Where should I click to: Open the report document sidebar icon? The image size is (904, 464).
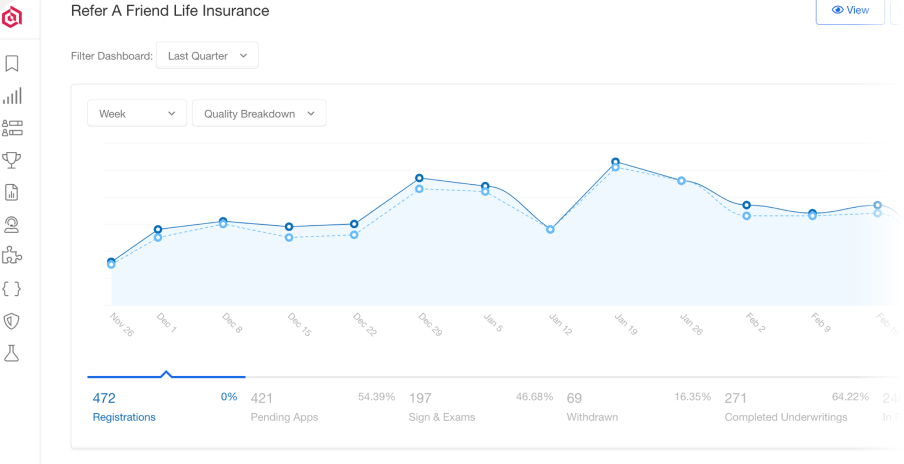[12, 192]
